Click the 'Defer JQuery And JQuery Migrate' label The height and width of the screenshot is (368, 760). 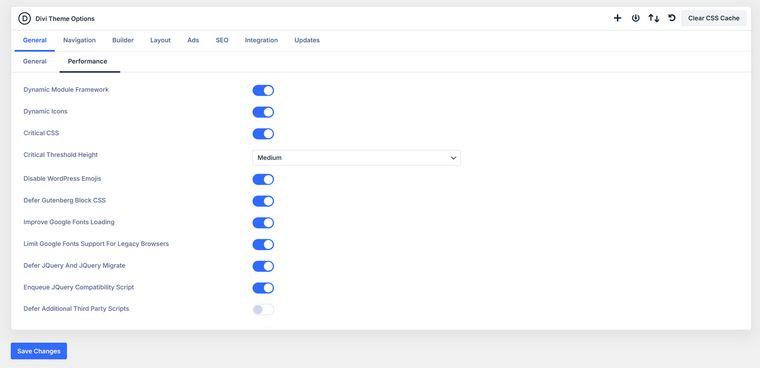(75, 265)
